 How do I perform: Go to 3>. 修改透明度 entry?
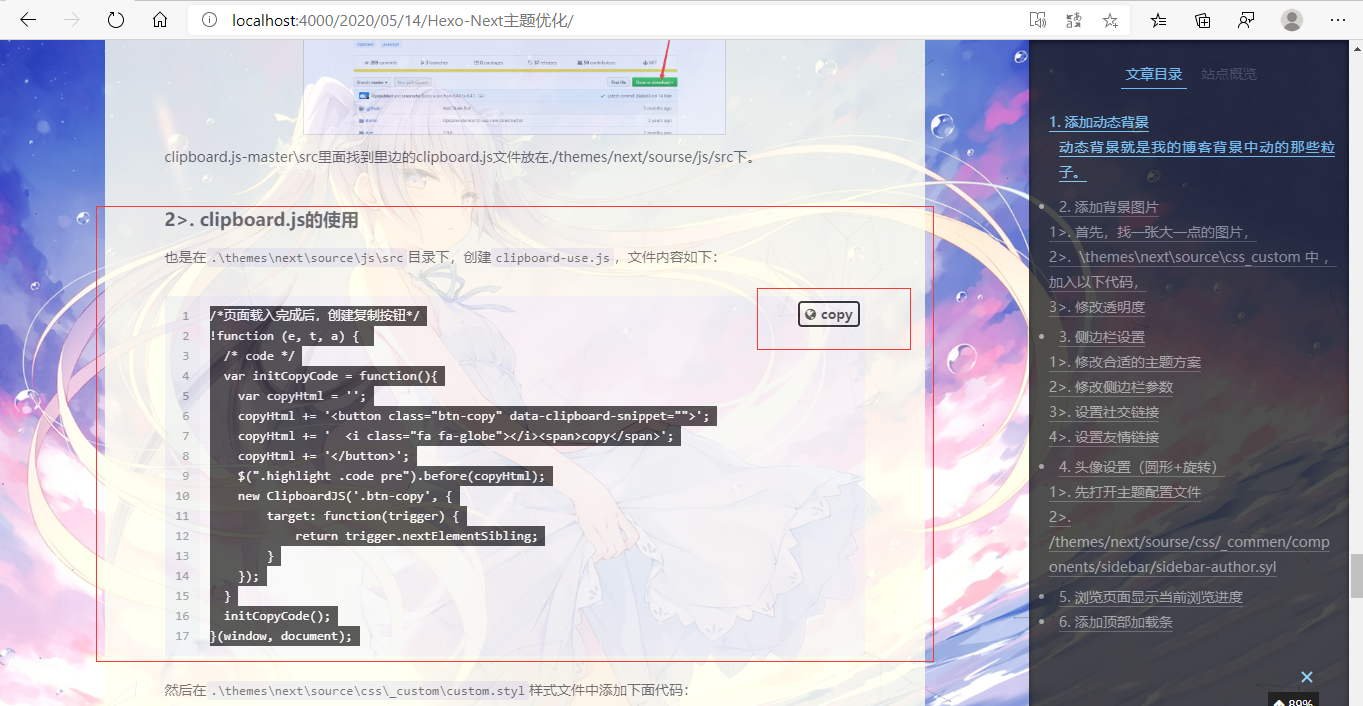coord(1097,307)
